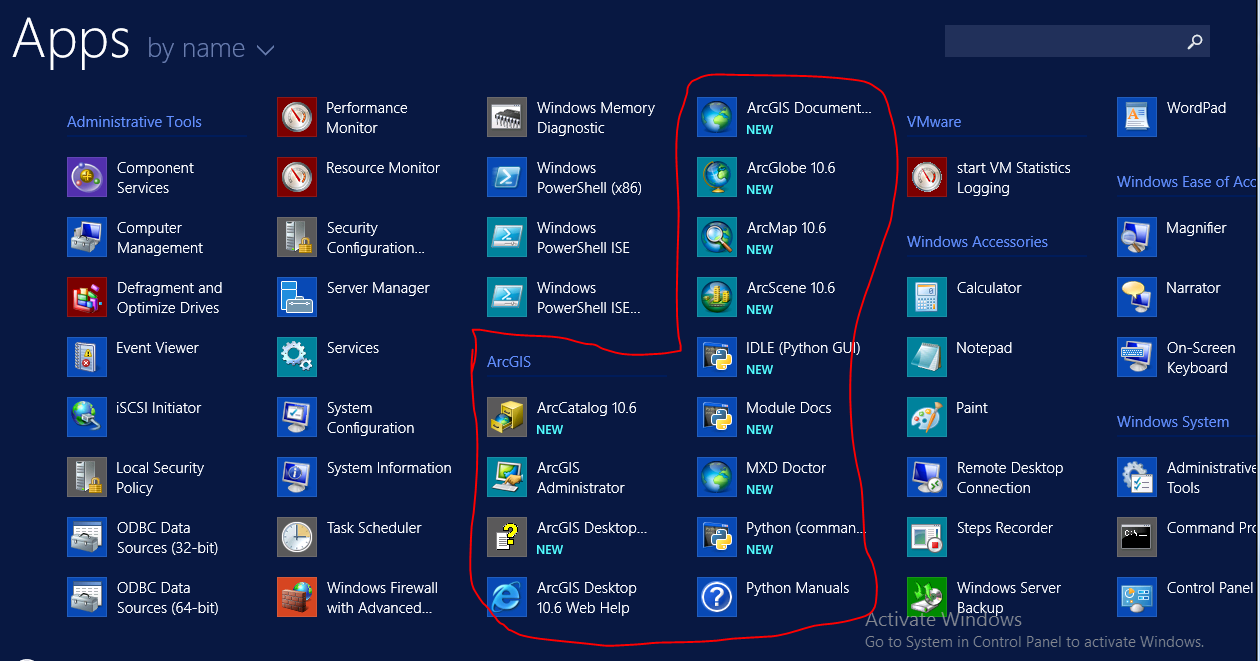The width and height of the screenshot is (1260, 661).
Task: Open IDLE (Python GUI) icon
Action: (x=717, y=358)
